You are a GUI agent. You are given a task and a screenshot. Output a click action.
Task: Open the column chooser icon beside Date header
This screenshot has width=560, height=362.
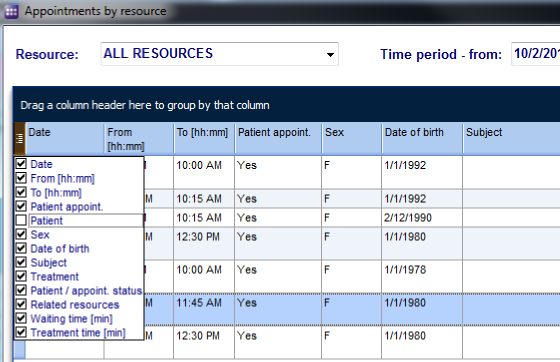click(19, 139)
